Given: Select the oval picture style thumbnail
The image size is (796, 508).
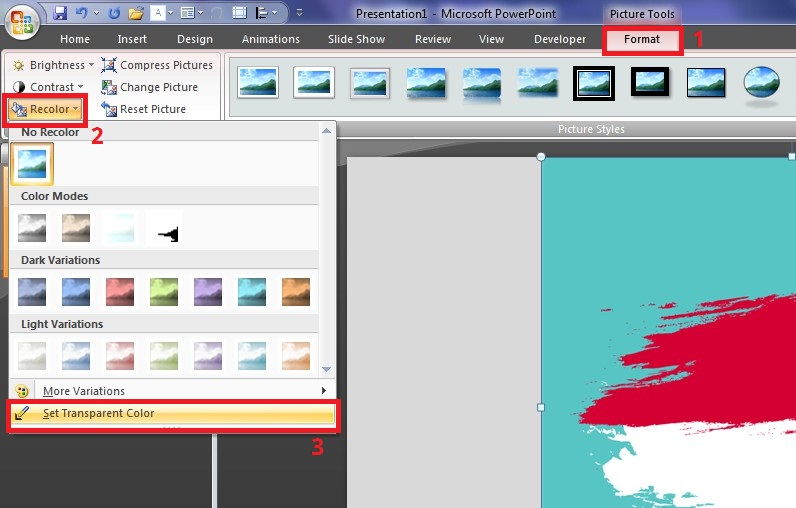Looking at the screenshot, I should click(x=762, y=84).
